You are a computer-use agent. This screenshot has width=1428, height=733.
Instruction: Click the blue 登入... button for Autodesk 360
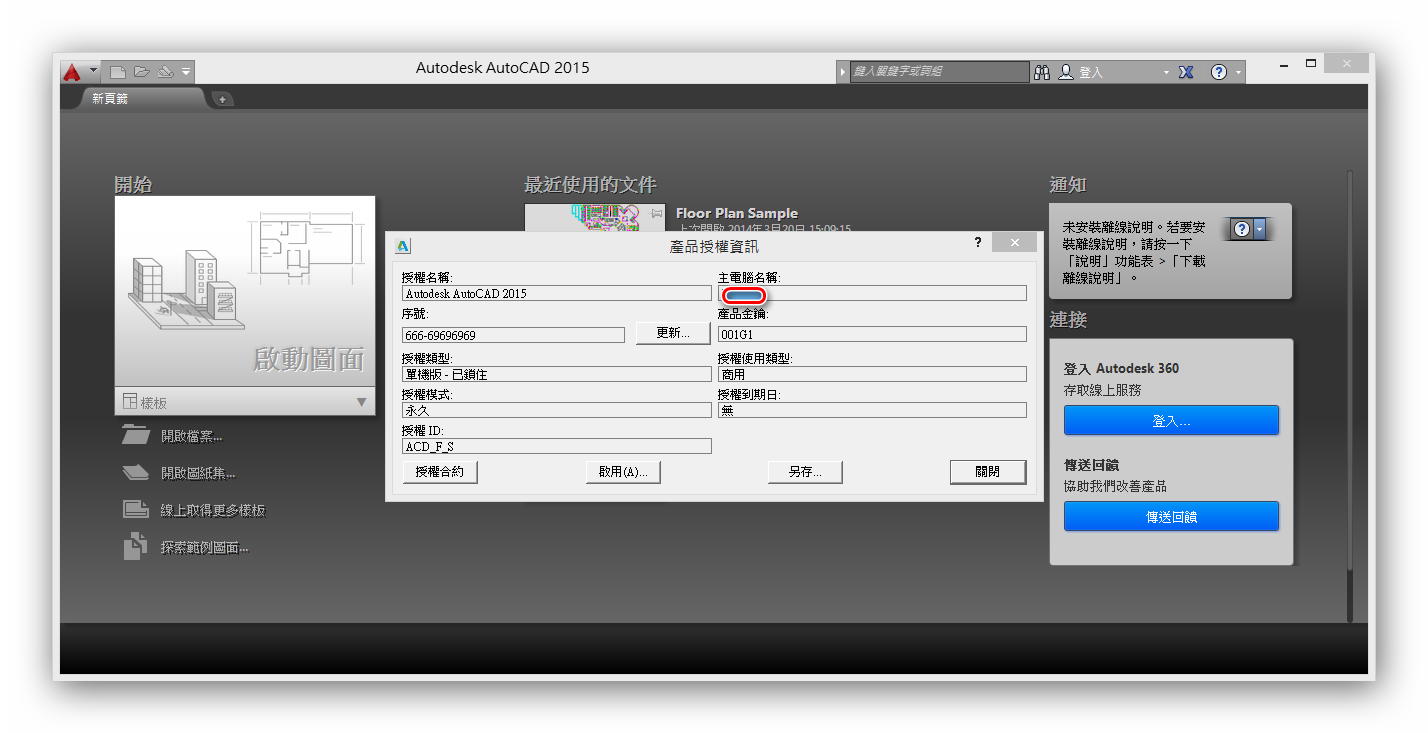1171,421
